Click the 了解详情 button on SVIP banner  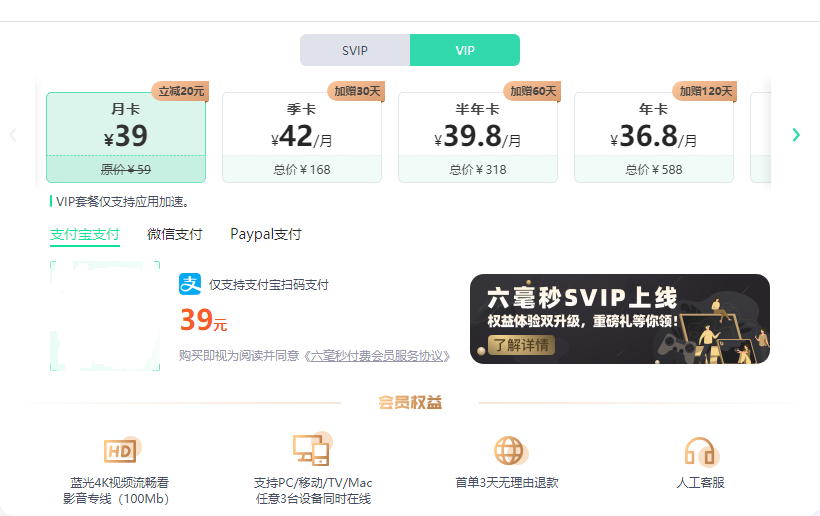(x=521, y=345)
